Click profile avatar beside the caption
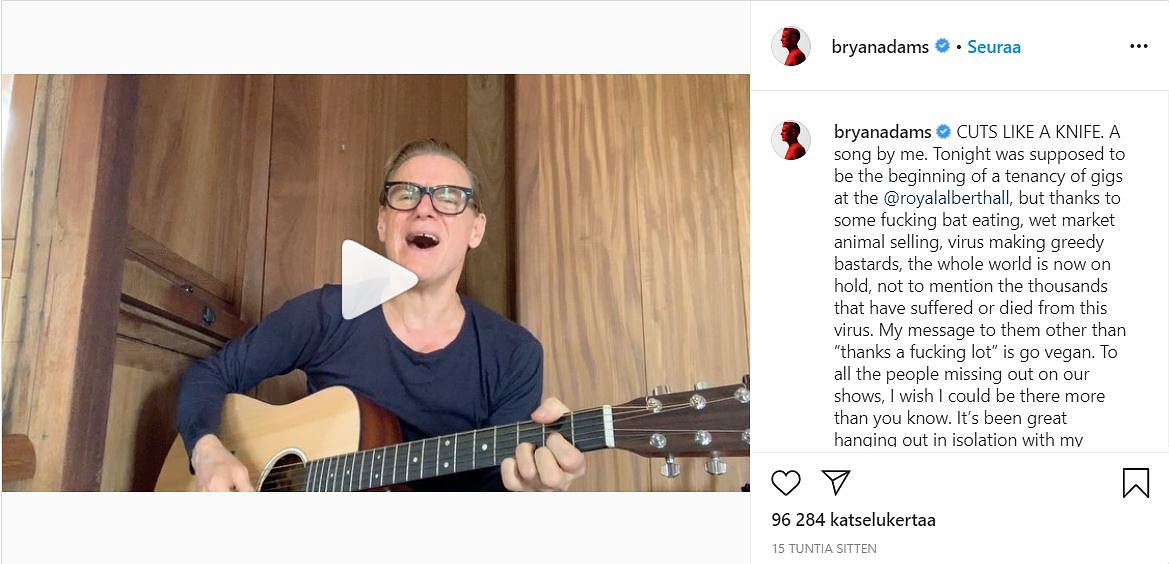 click(x=790, y=140)
